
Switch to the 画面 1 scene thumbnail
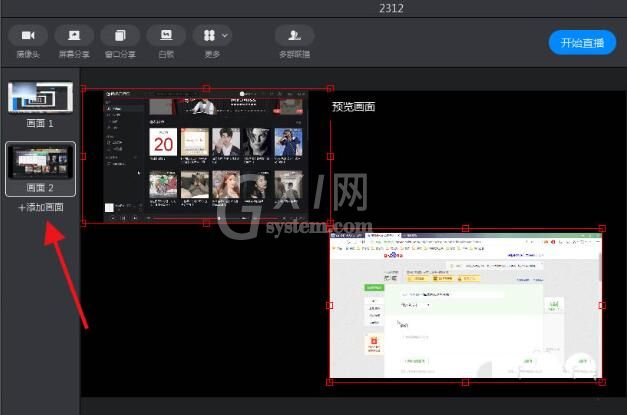pos(40,97)
